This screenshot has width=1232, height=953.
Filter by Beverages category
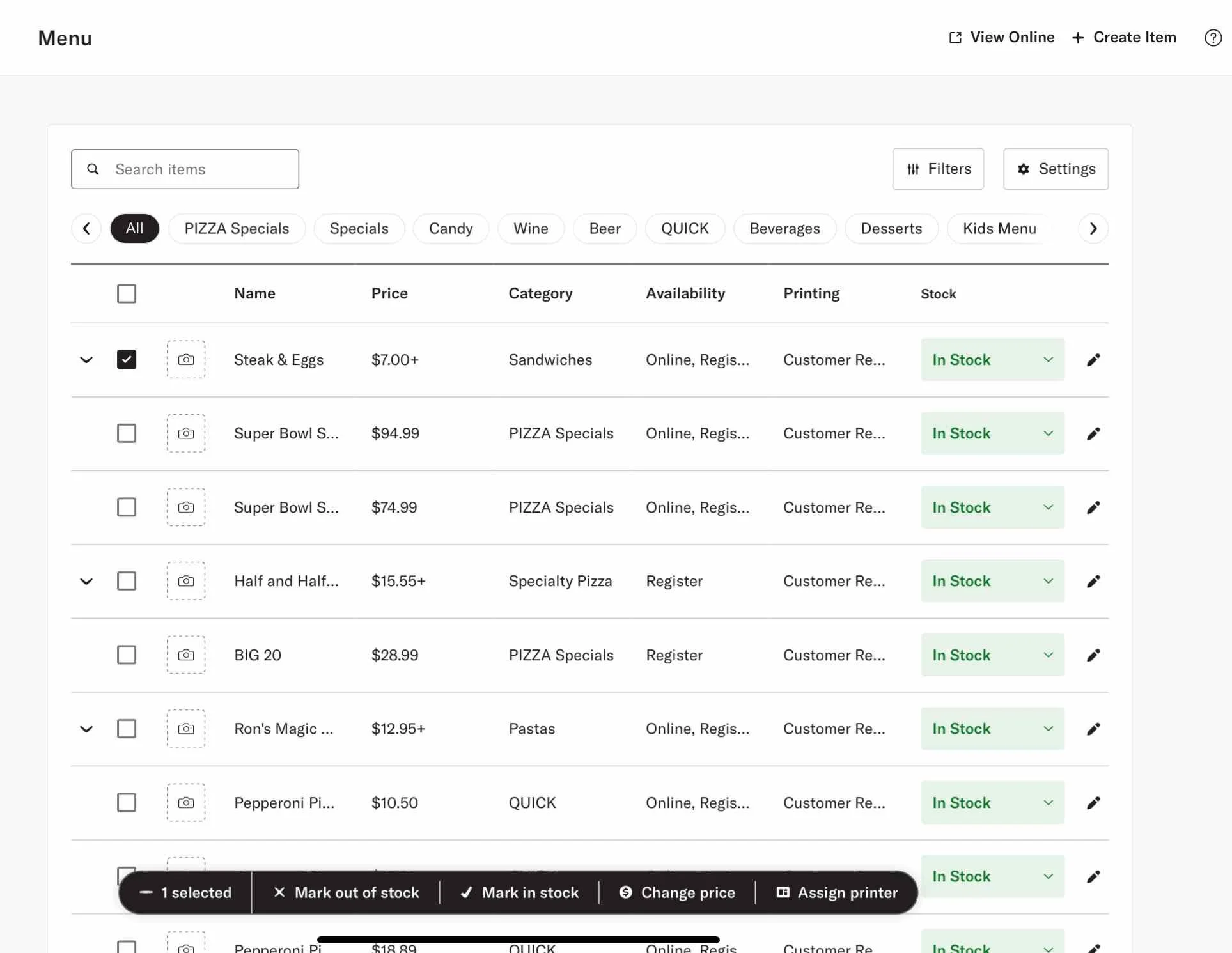(784, 229)
